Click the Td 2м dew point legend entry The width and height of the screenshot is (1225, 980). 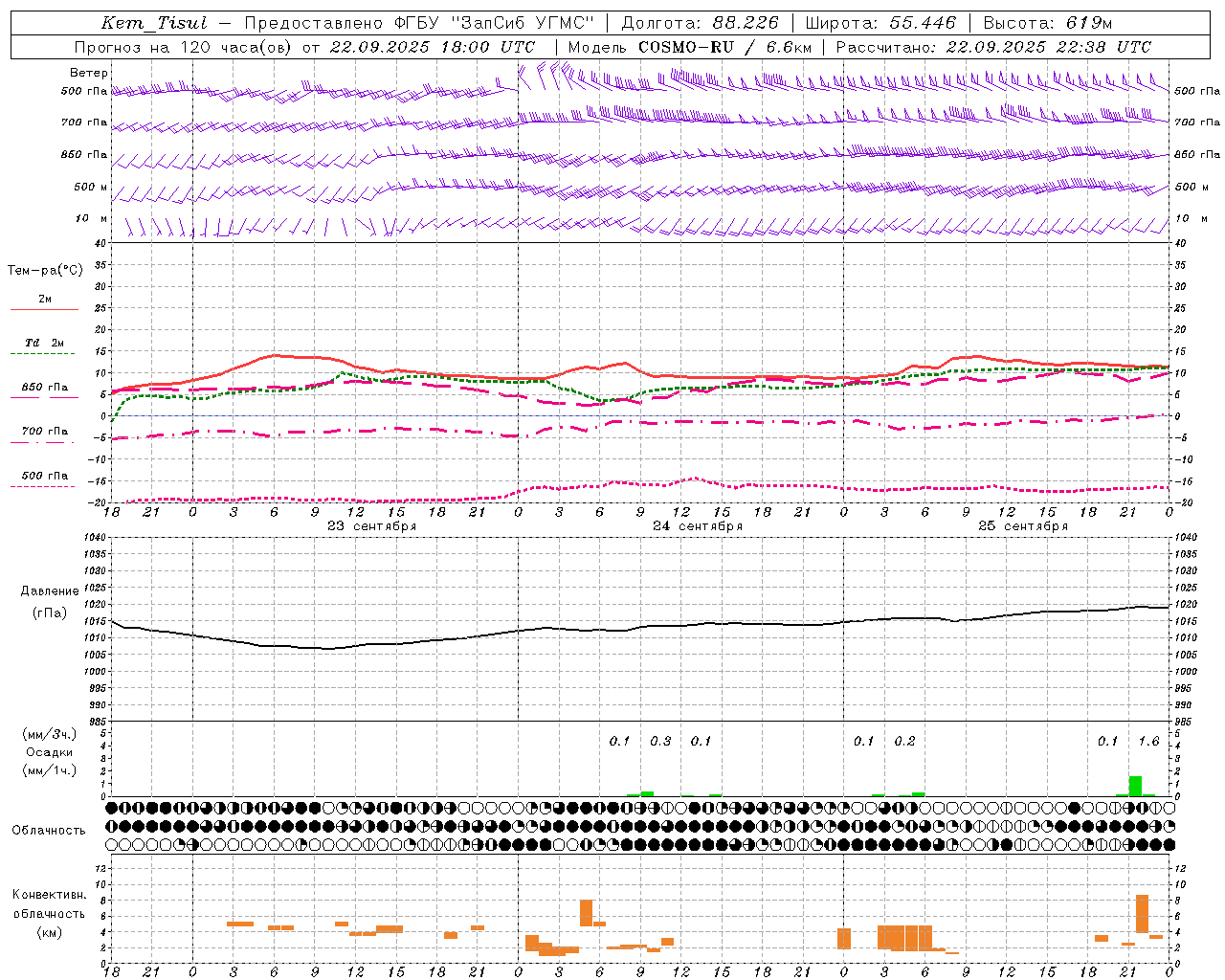tap(45, 343)
